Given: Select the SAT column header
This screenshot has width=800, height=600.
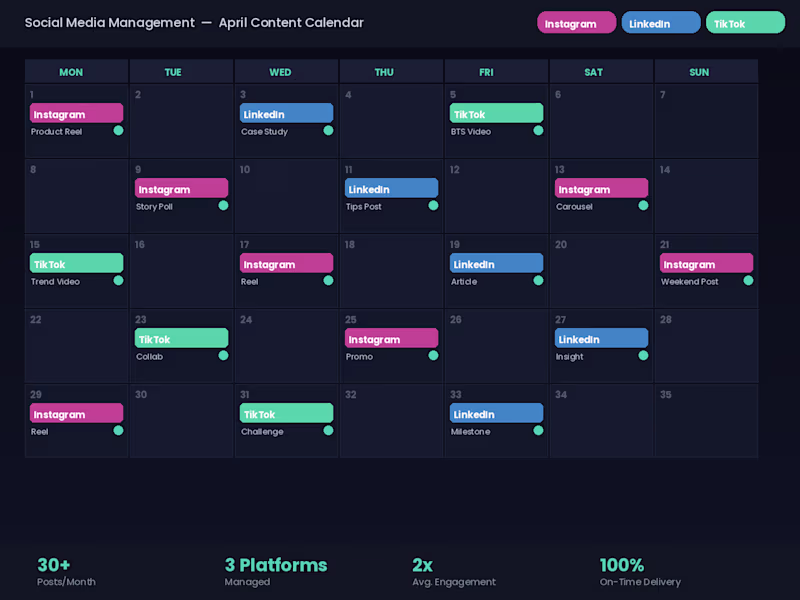Looking at the screenshot, I should point(602,71).
